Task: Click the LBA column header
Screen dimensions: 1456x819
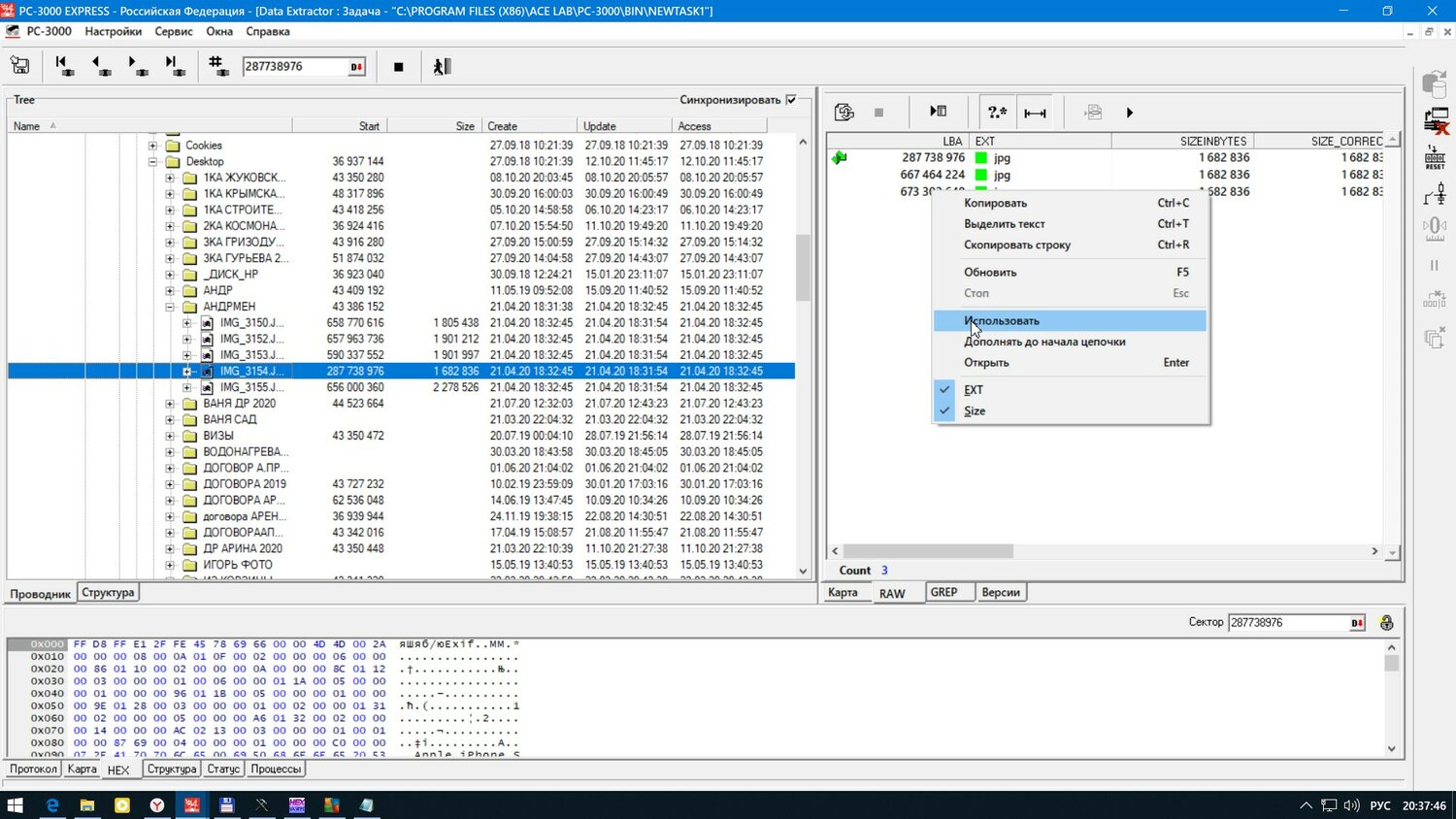Action: click(898, 141)
